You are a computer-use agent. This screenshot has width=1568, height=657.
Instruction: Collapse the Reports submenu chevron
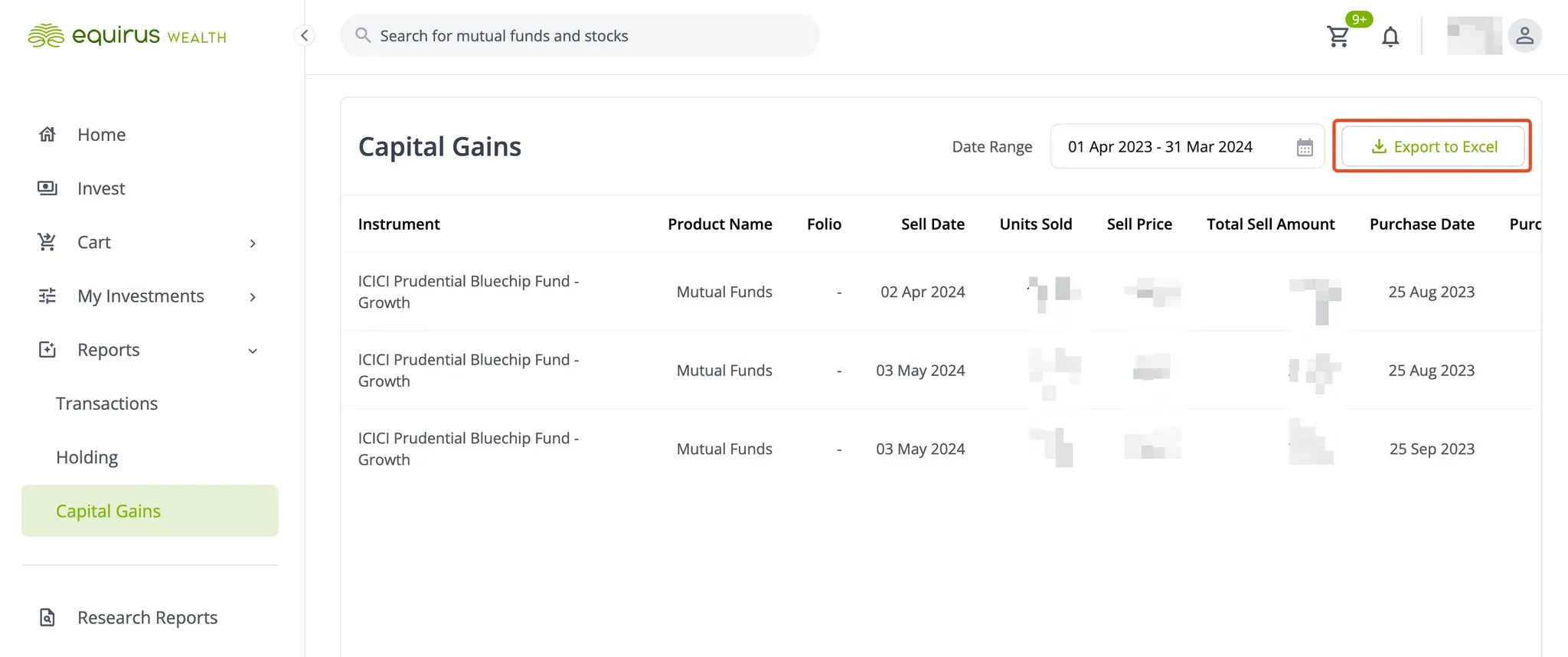[253, 351]
